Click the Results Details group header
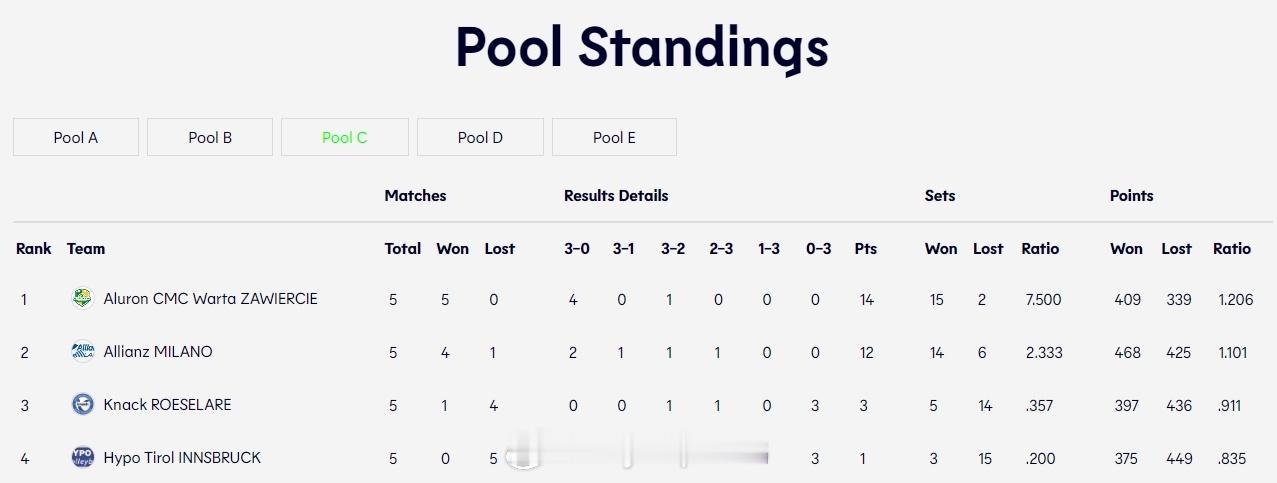The image size is (1277, 483). point(616,195)
